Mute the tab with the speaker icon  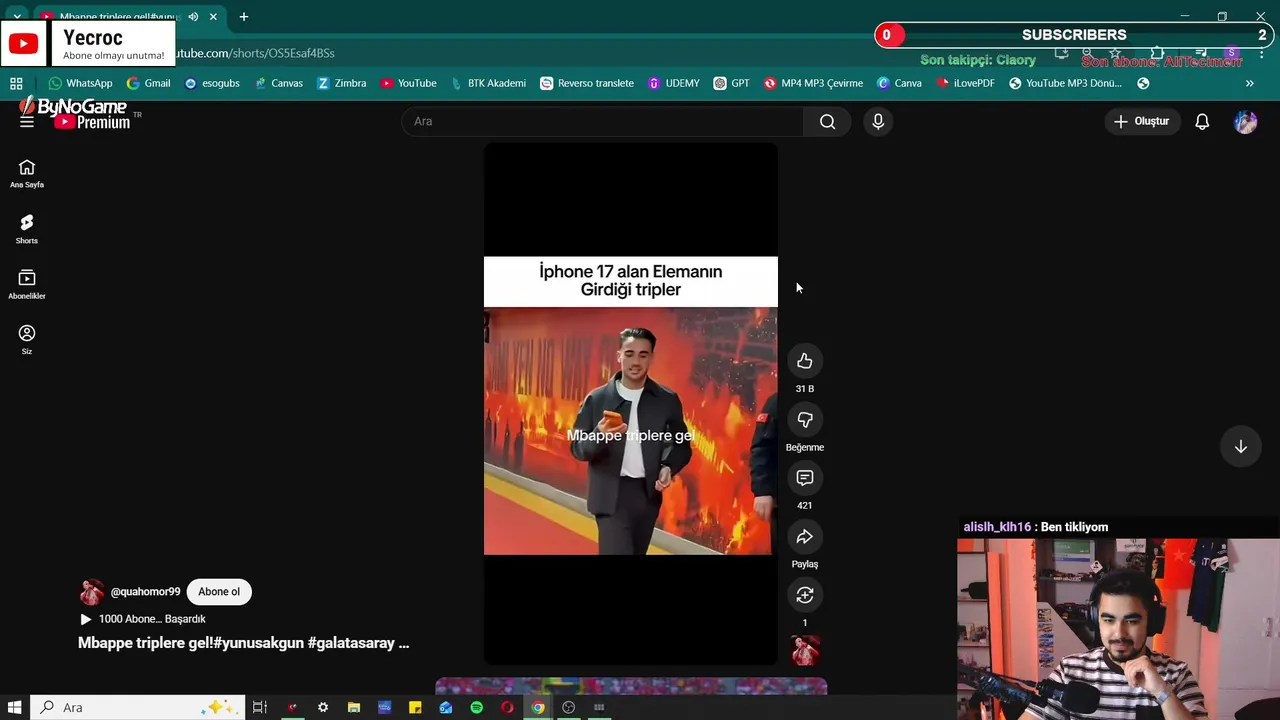(193, 17)
